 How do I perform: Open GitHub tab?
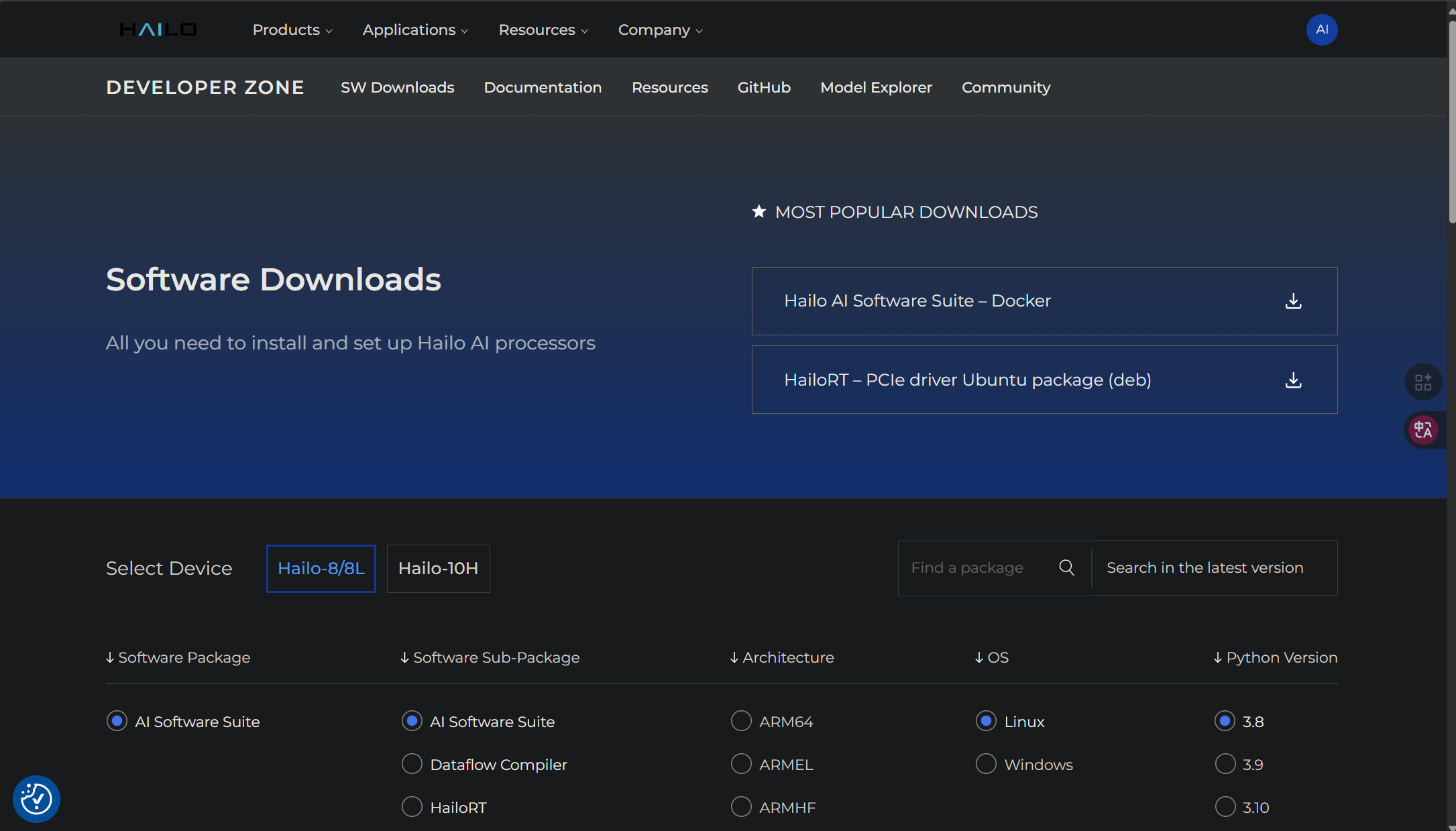pyautogui.click(x=764, y=88)
